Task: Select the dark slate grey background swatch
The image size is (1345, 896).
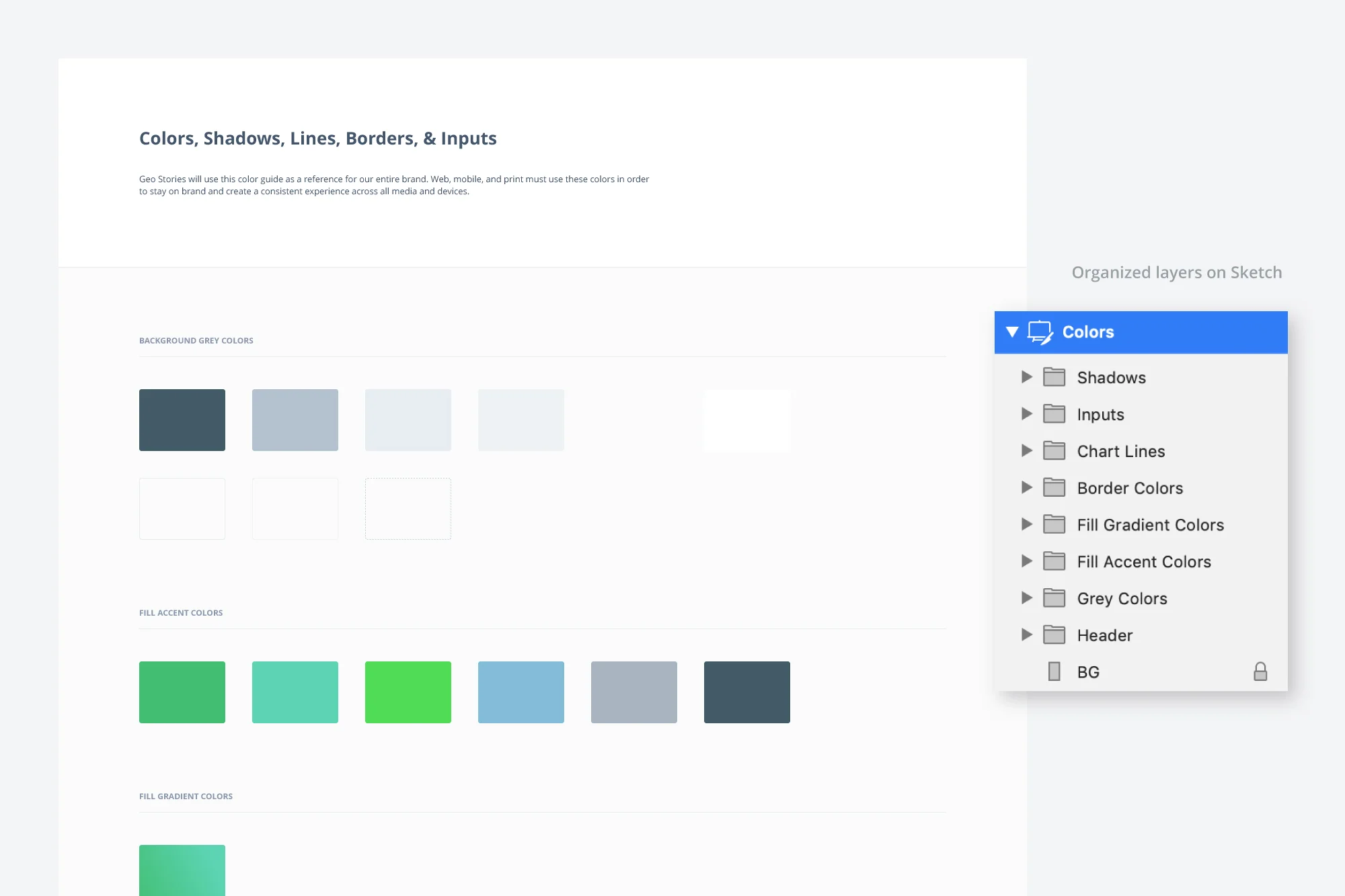Action: pos(182,419)
